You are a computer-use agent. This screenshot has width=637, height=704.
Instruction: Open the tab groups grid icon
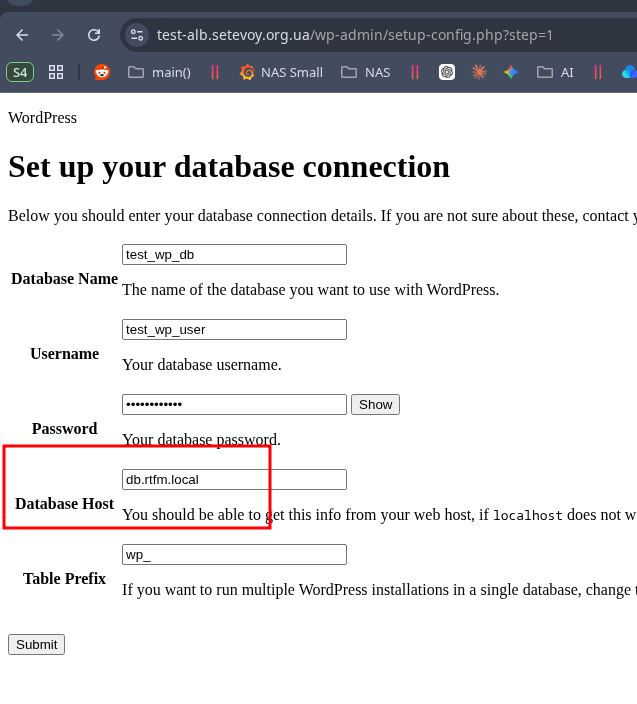point(56,72)
